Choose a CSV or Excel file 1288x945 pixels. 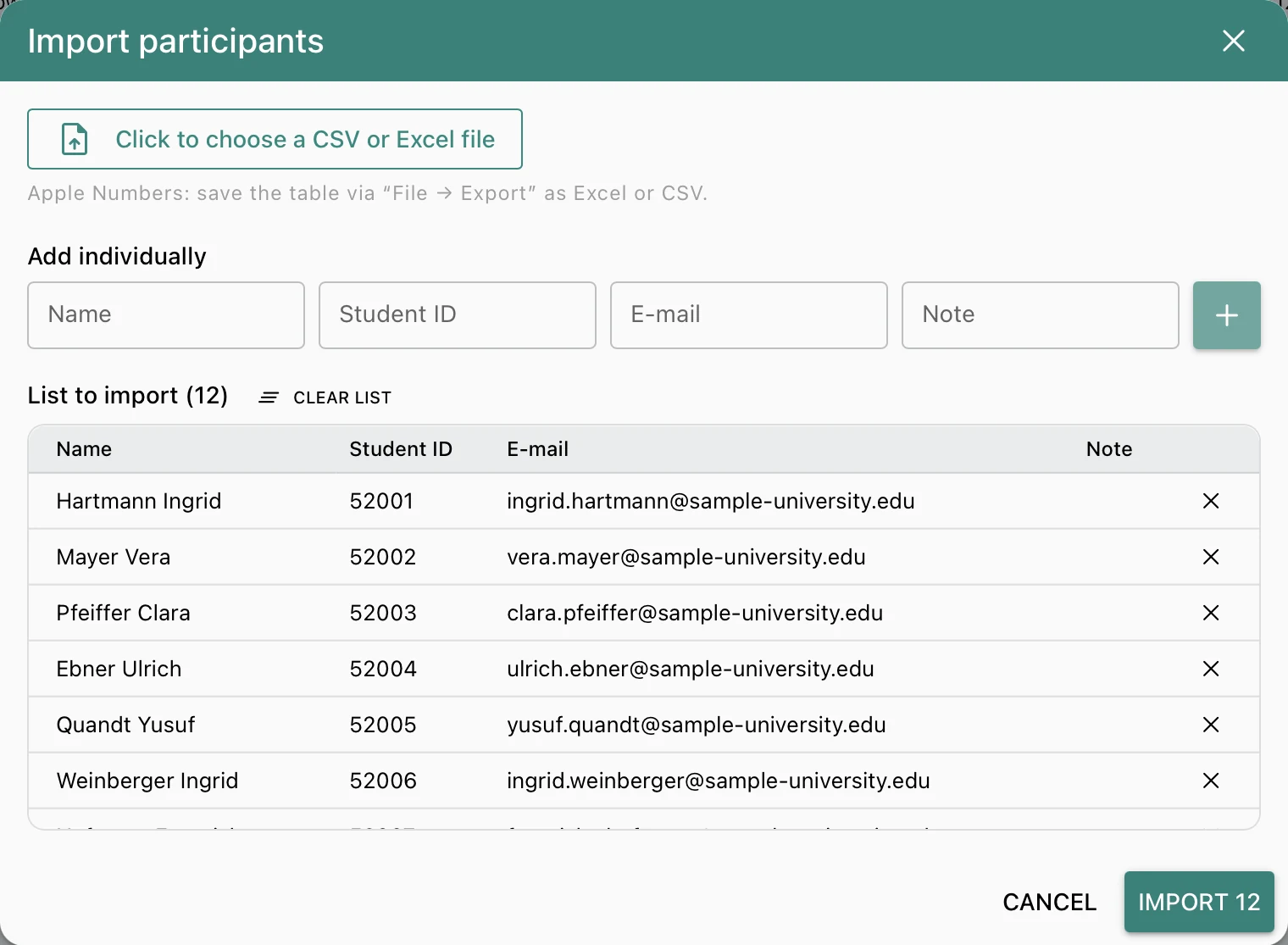275,139
